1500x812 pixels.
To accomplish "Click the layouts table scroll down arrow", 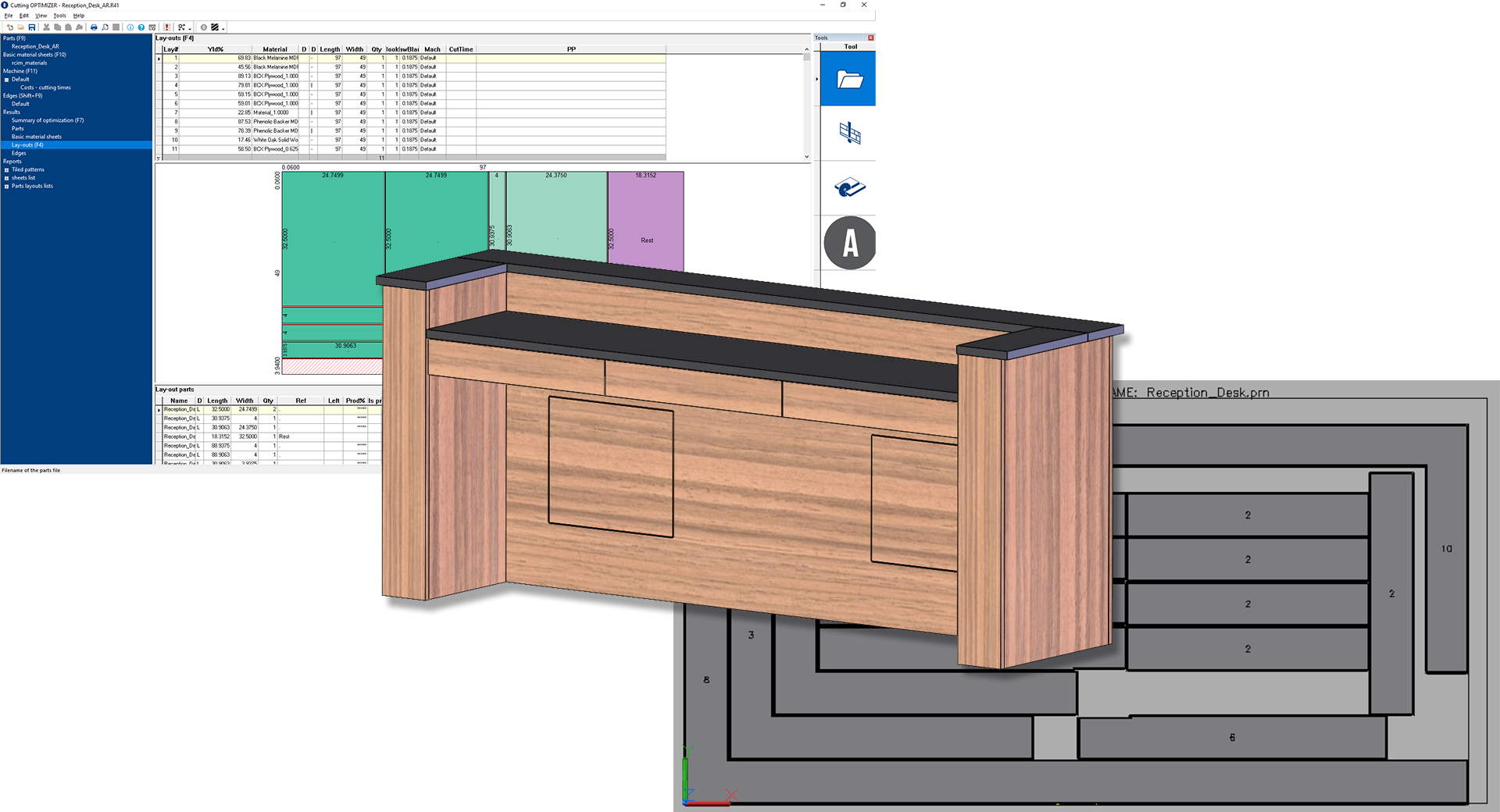I will (x=807, y=157).
